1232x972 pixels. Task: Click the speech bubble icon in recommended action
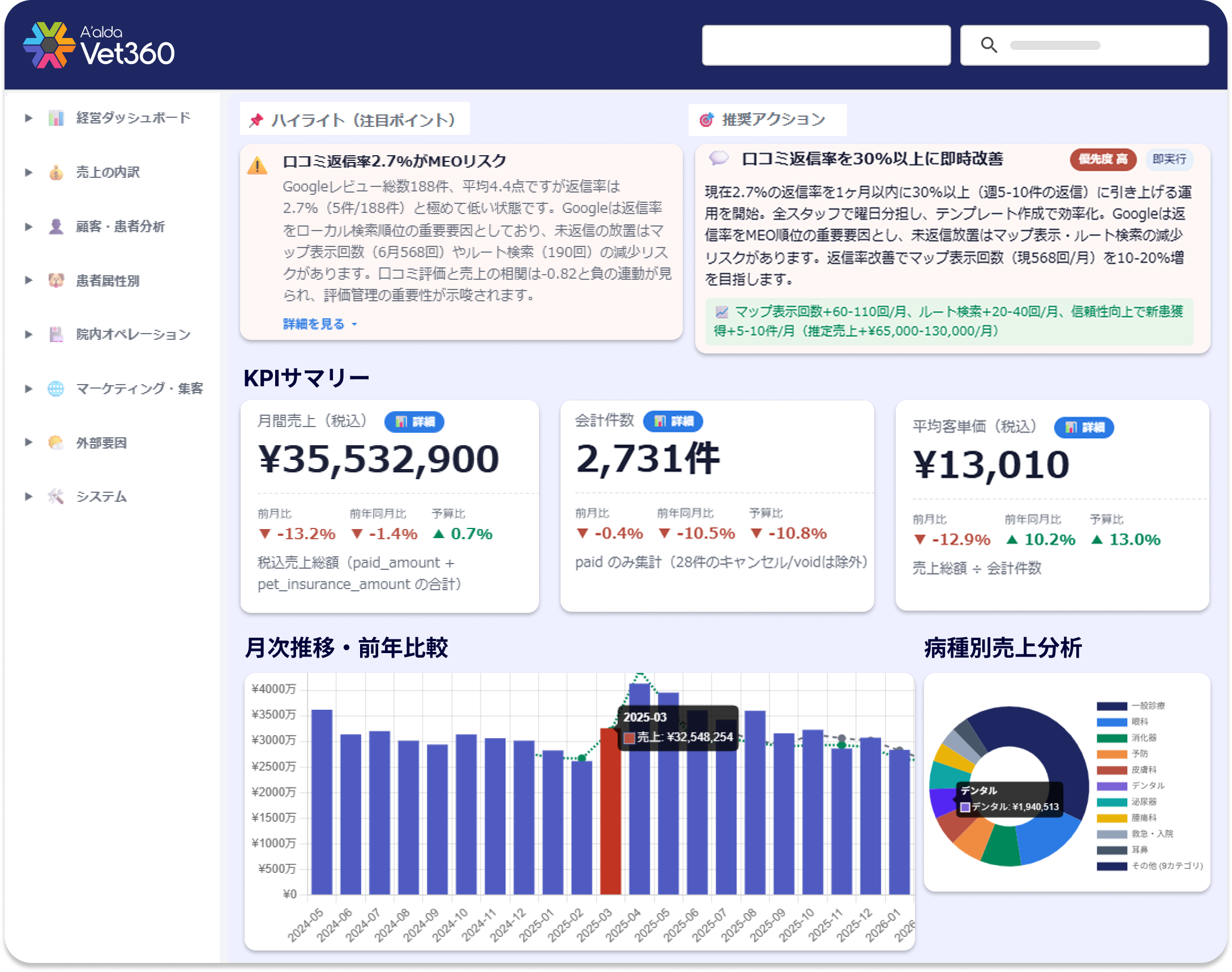(x=719, y=157)
